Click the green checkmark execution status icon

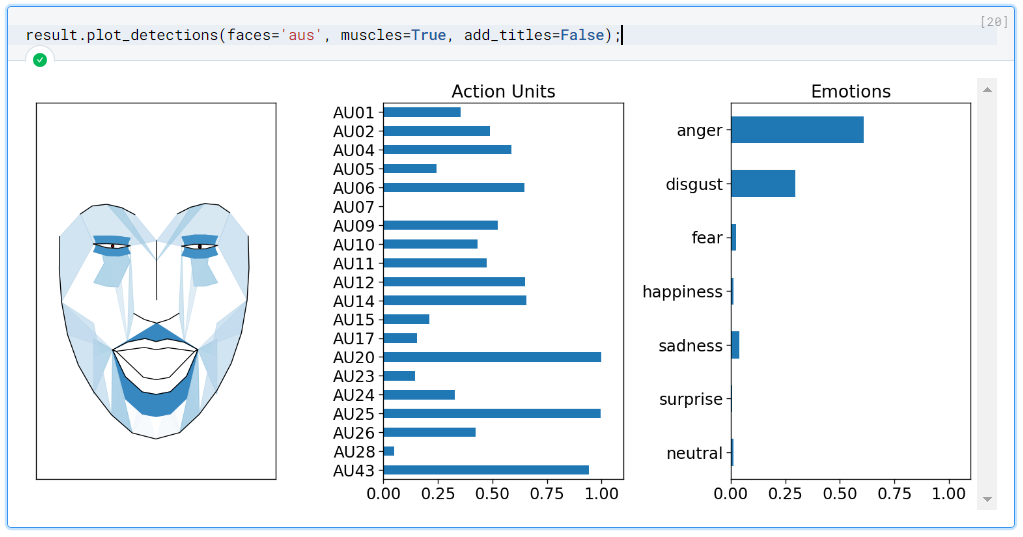tap(40, 60)
